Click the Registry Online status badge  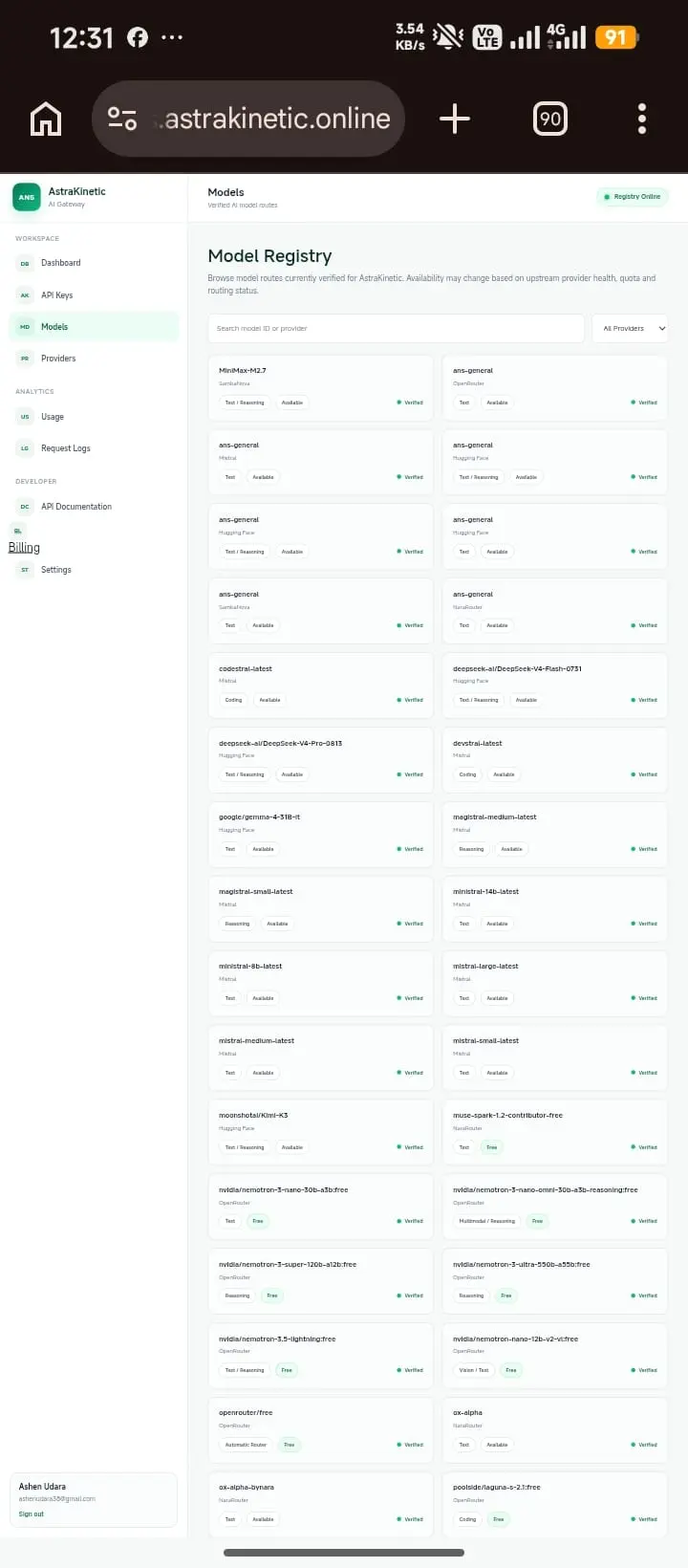coord(633,197)
